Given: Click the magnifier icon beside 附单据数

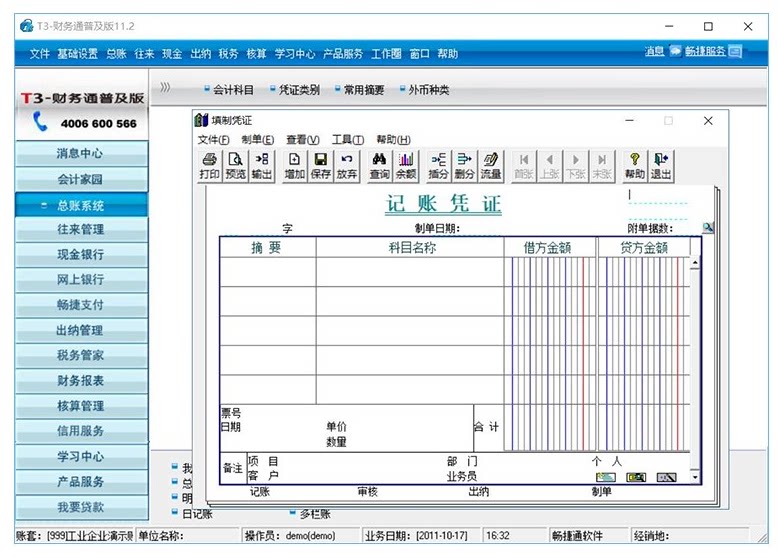Looking at the screenshot, I should click(708, 227).
